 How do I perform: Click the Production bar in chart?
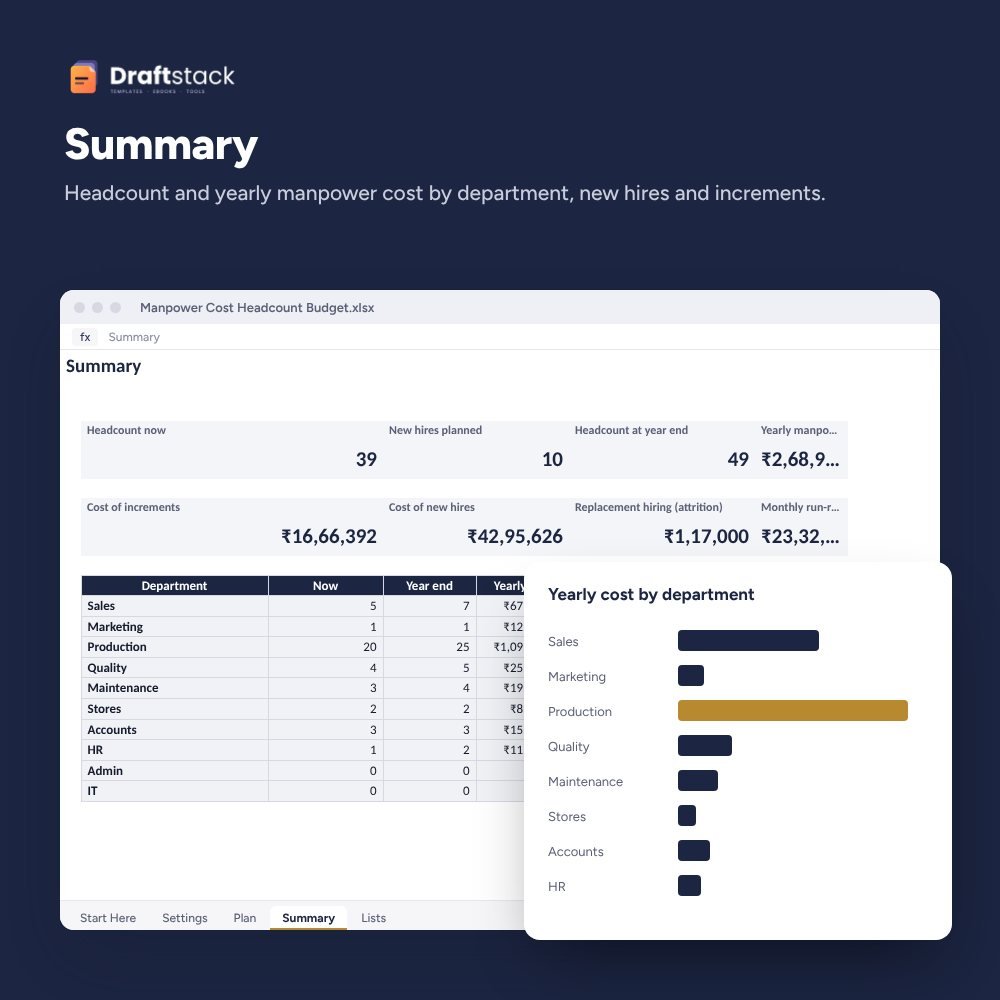(793, 710)
